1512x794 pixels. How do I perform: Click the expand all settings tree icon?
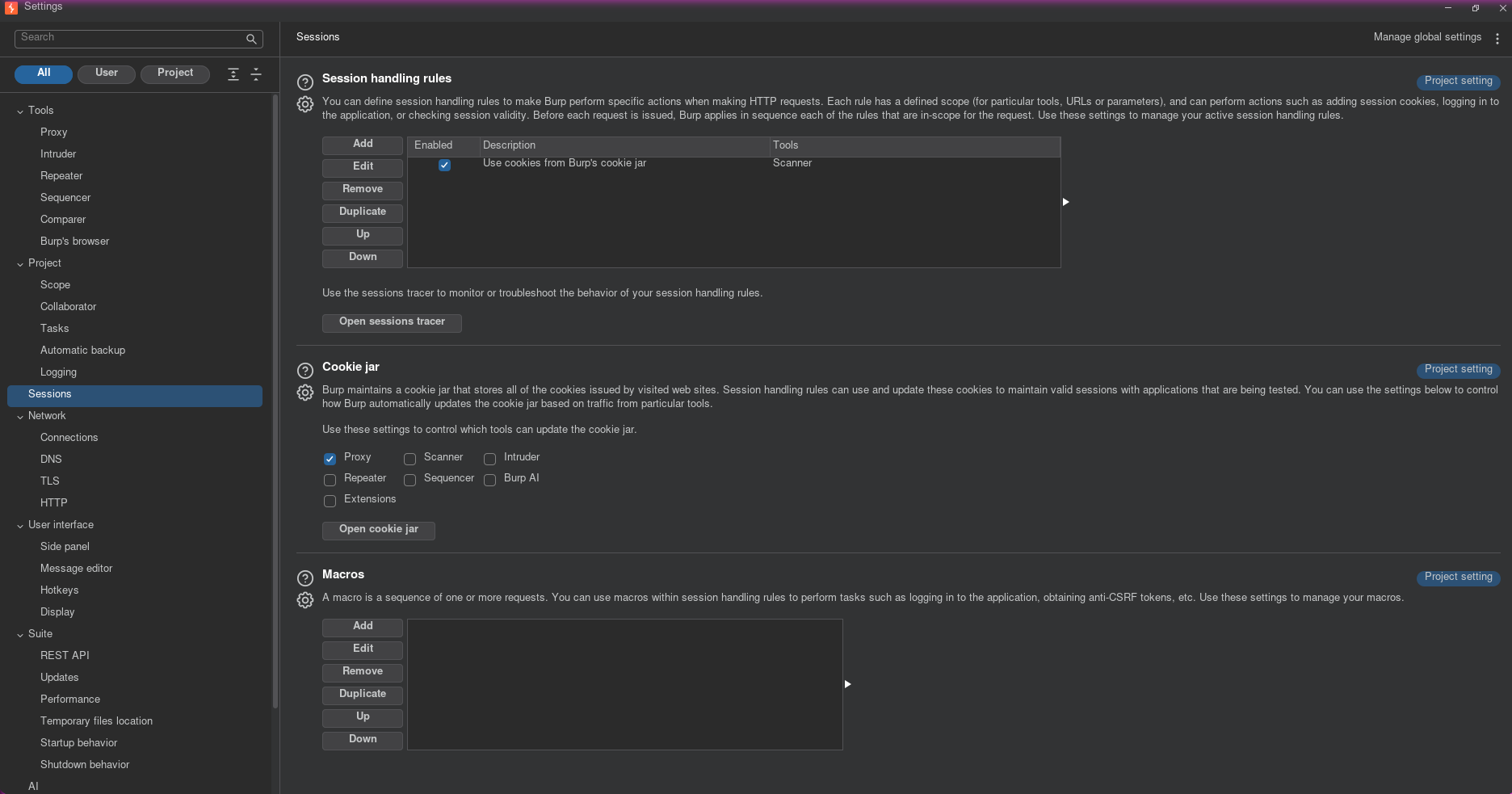[x=233, y=74]
